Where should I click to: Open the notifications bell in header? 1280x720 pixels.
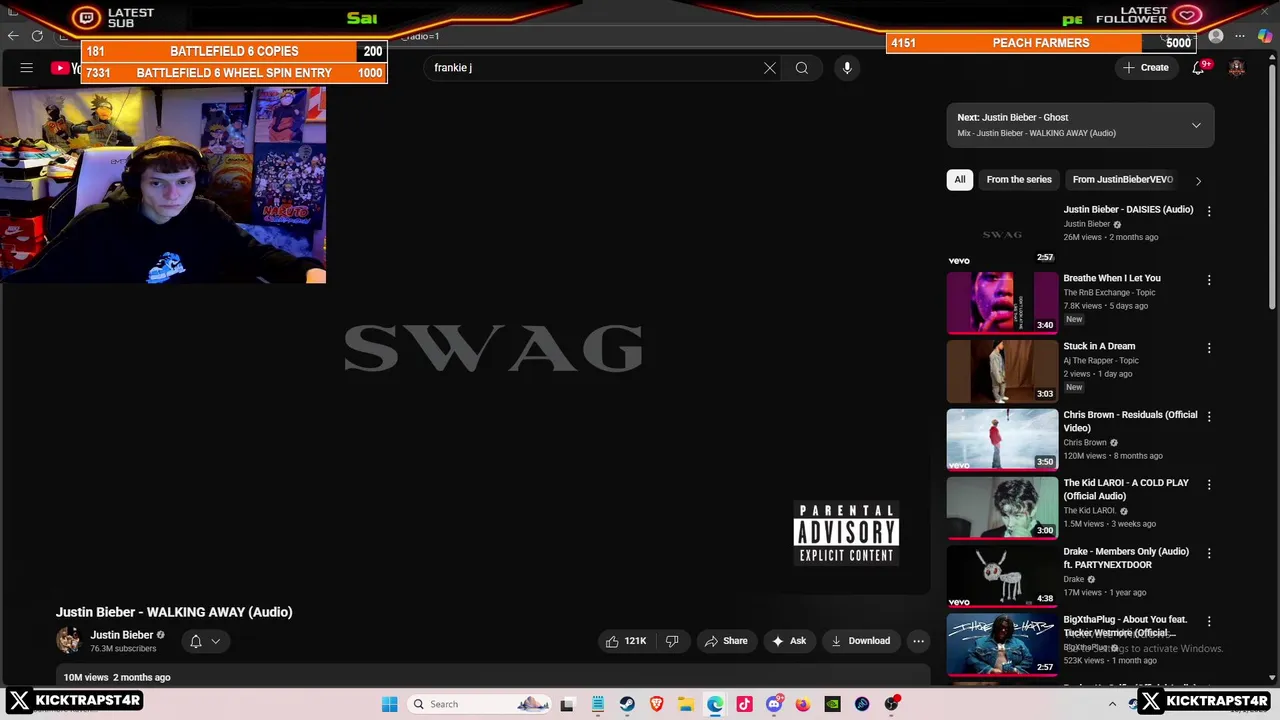point(1198,68)
